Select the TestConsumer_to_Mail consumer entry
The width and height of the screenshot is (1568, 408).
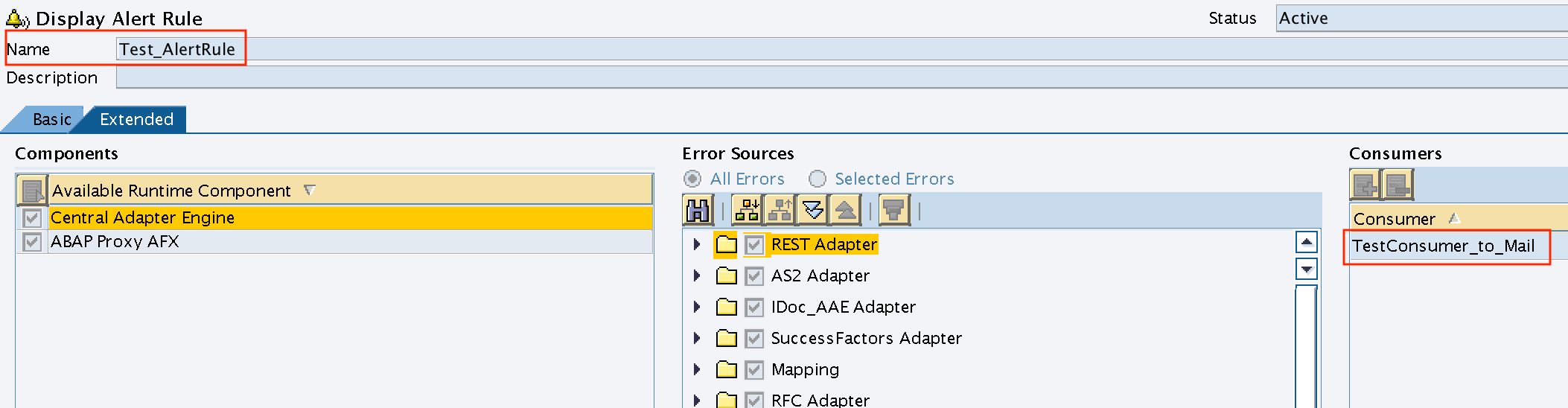[x=1443, y=246]
